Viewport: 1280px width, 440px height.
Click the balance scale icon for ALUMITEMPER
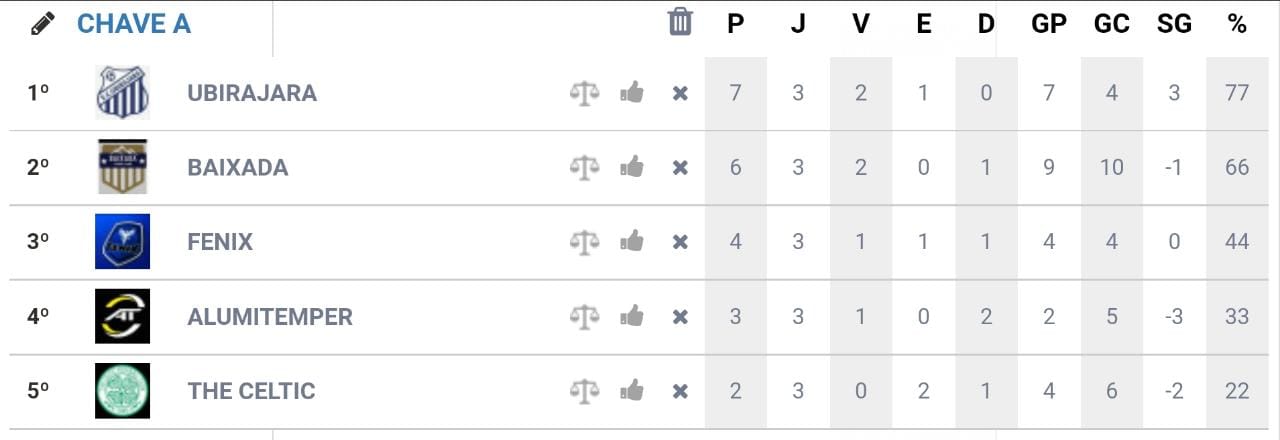[x=584, y=317]
